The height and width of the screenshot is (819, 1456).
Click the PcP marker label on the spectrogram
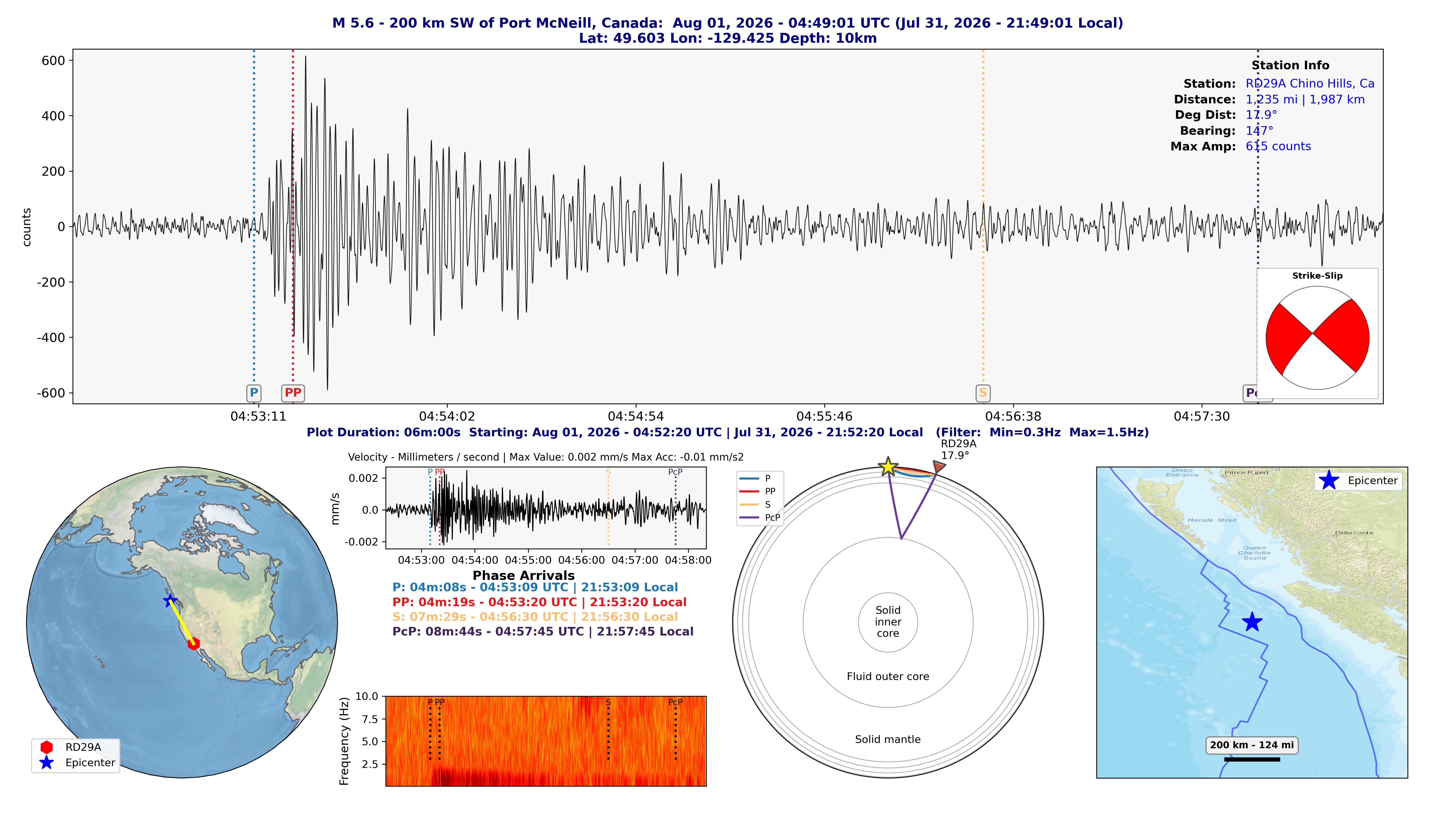click(x=675, y=702)
